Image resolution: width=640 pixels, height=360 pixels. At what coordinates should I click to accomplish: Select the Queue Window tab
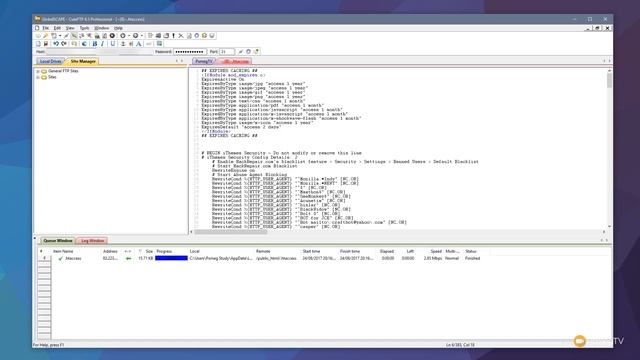(58, 241)
